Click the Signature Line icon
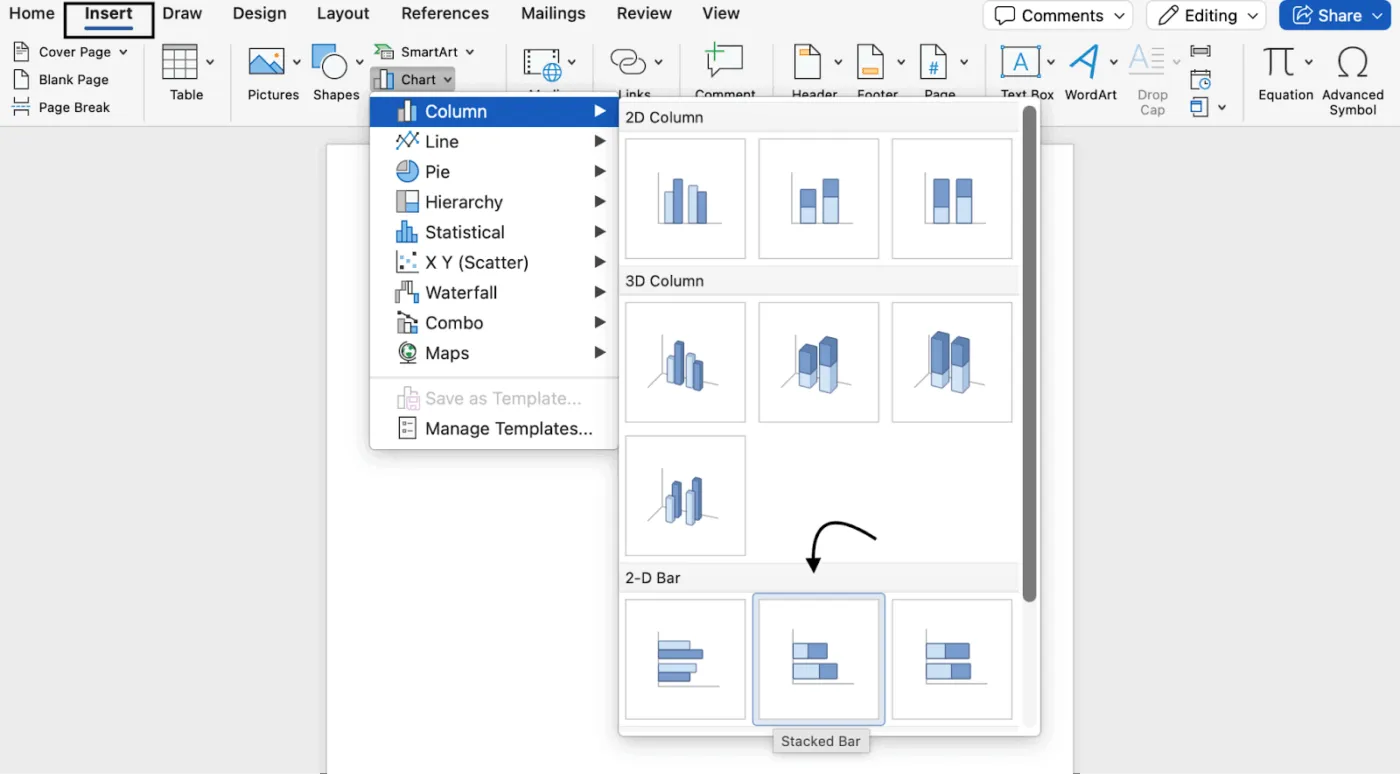This screenshot has width=1400, height=774. 1200,51
